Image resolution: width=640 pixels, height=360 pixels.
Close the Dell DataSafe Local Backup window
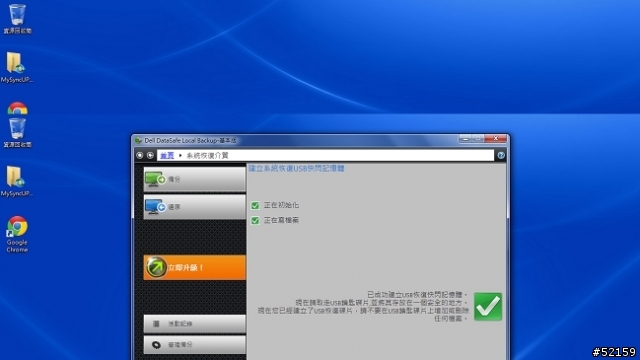point(496,139)
